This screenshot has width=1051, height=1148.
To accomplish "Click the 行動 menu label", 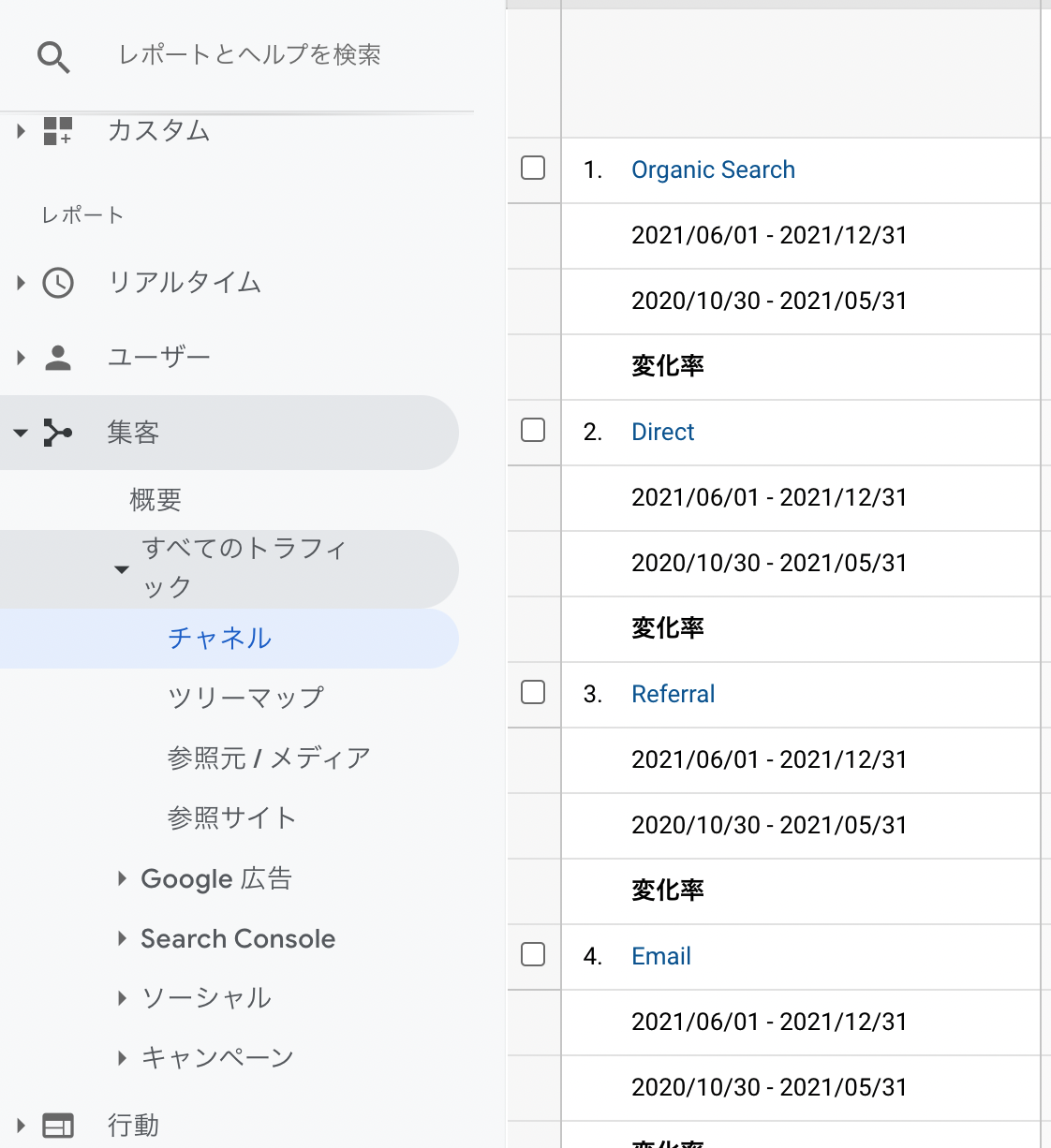I will point(133,1126).
